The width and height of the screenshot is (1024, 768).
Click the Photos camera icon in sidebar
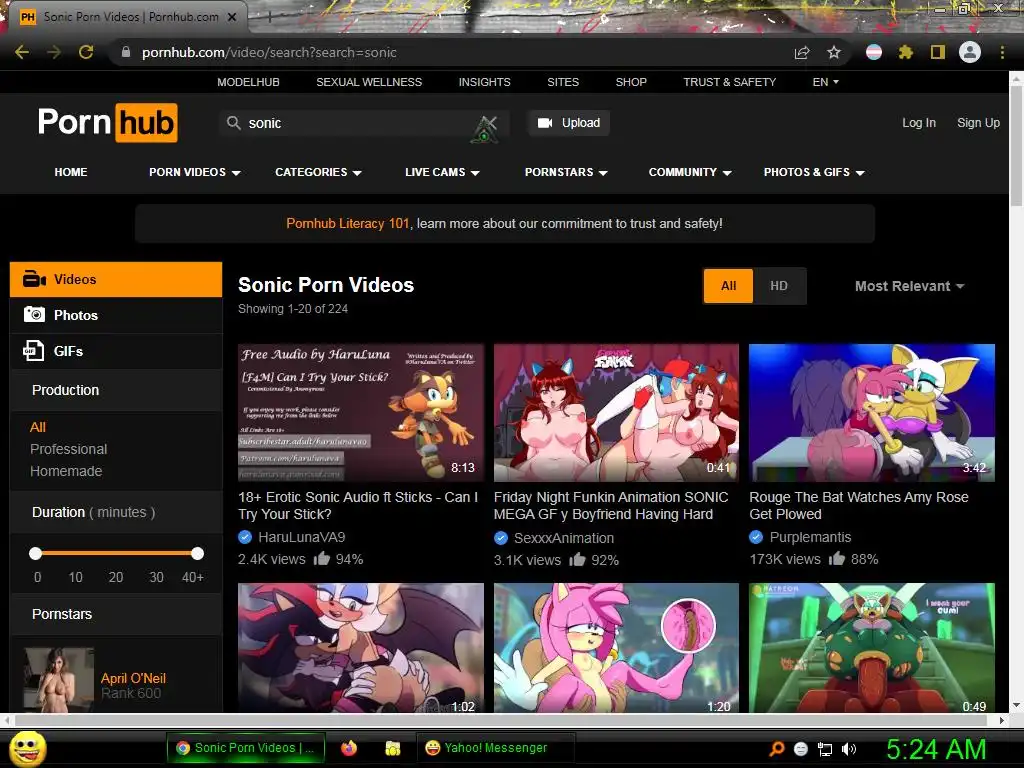pos(34,315)
